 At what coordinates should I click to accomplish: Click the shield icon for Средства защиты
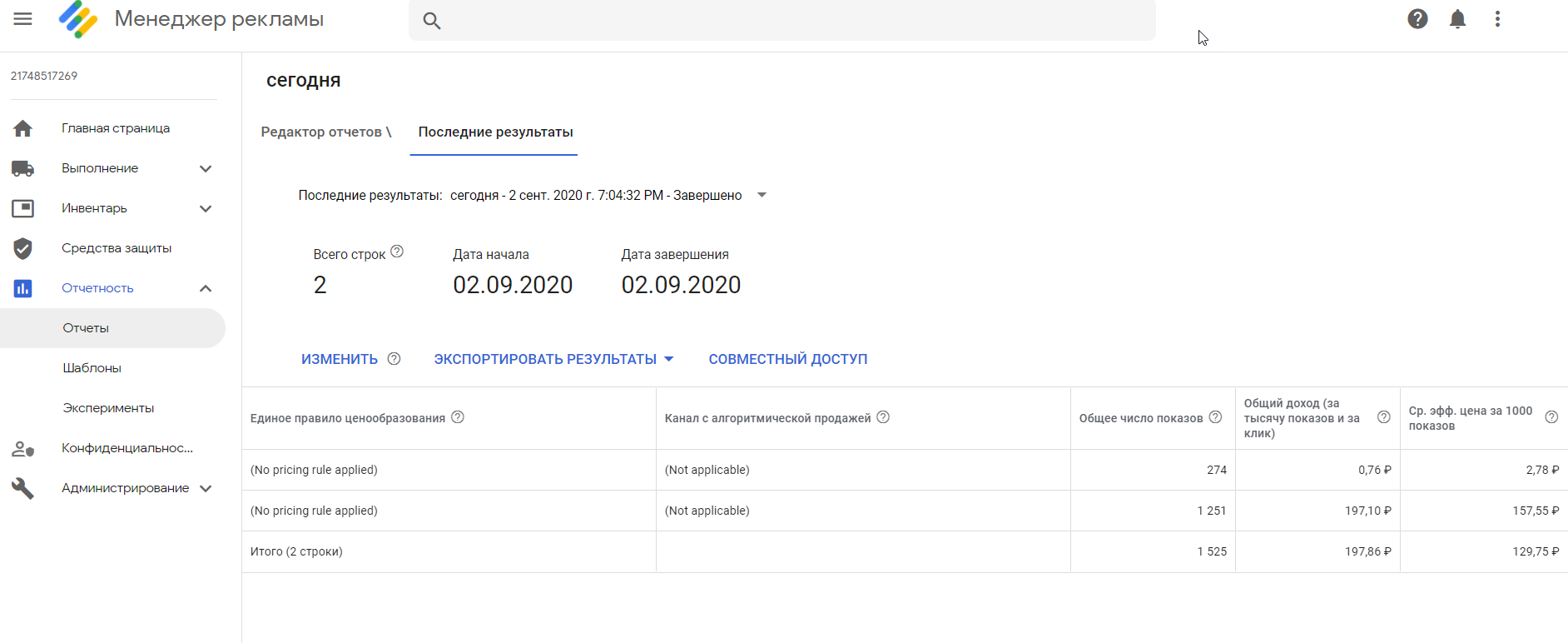click(x=22, y=248)
